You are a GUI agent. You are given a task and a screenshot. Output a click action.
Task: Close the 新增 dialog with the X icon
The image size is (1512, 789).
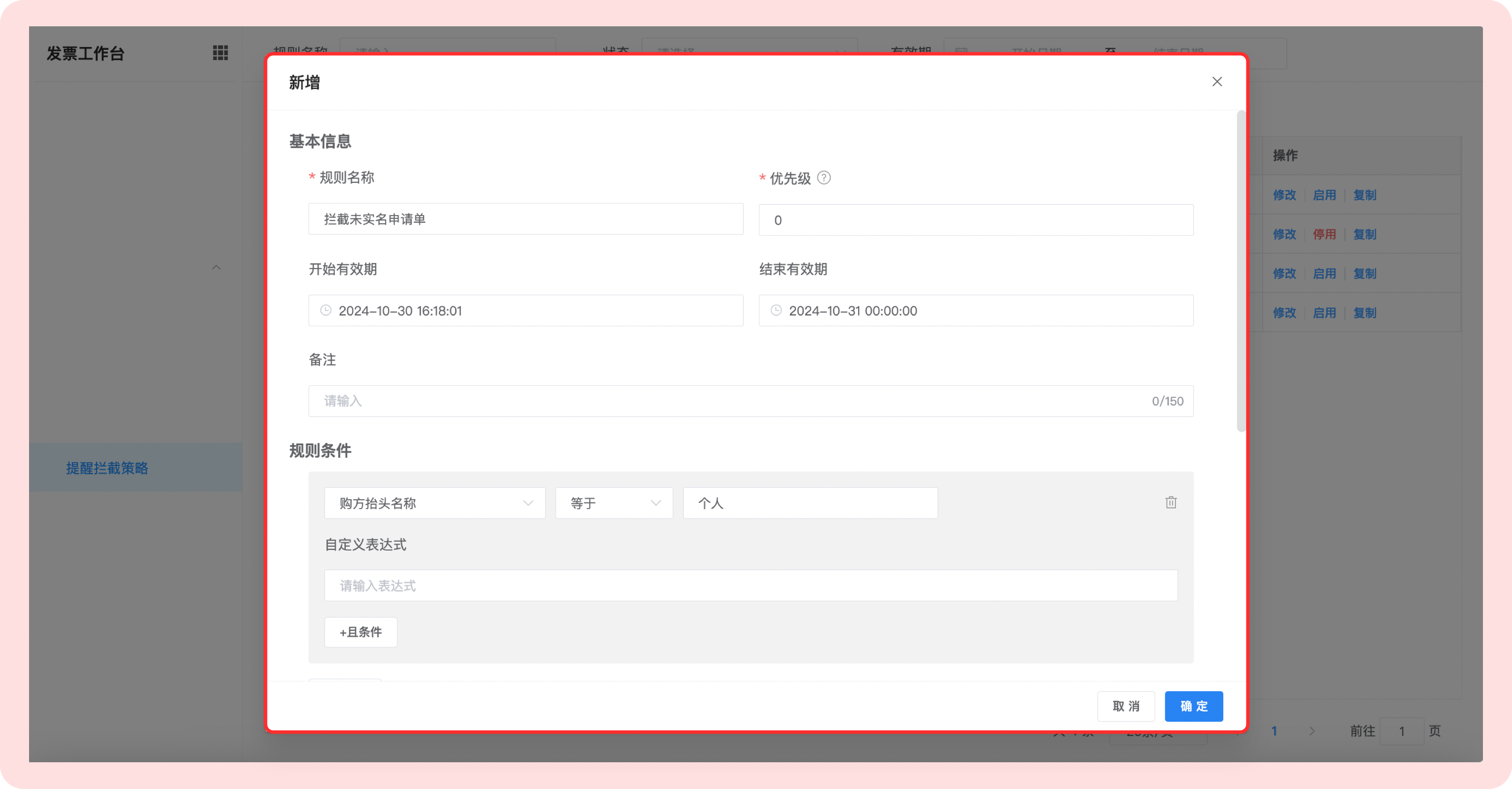(x=1217, y=82)
